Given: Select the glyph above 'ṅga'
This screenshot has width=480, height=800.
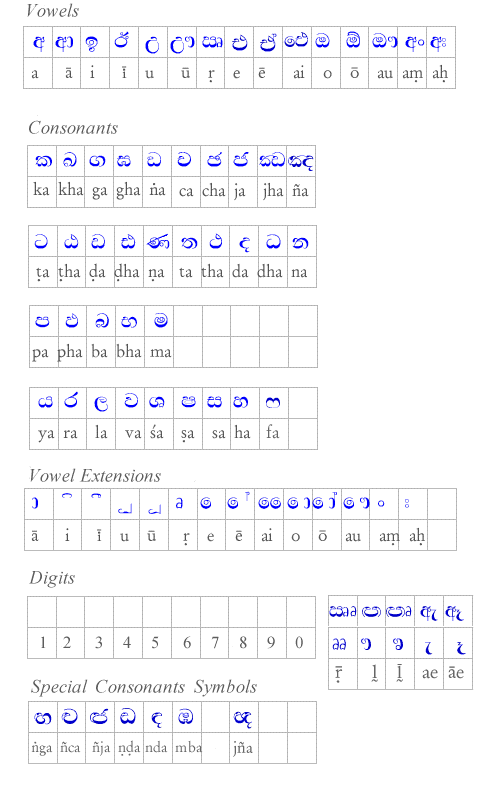Looking at the screenshot, I should click(43, 718).
